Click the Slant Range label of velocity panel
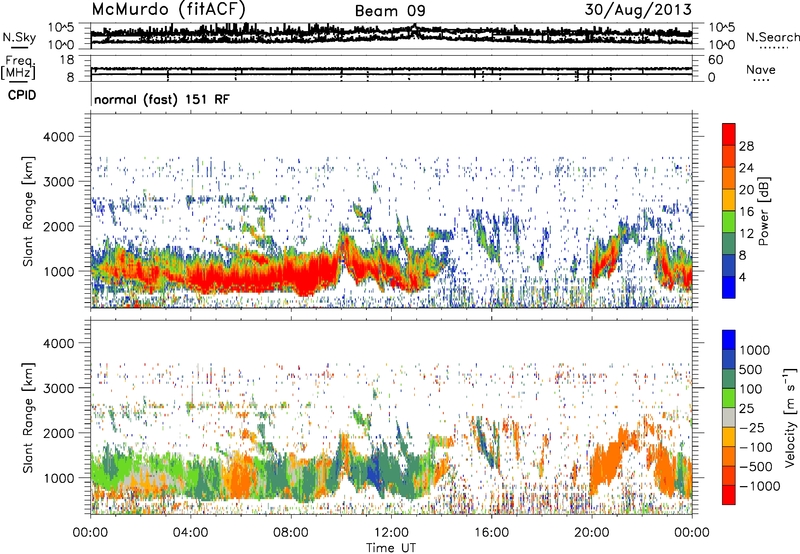The height and width of the screenshot is (554, 800). pyautogui.click(x=28, y=418)
